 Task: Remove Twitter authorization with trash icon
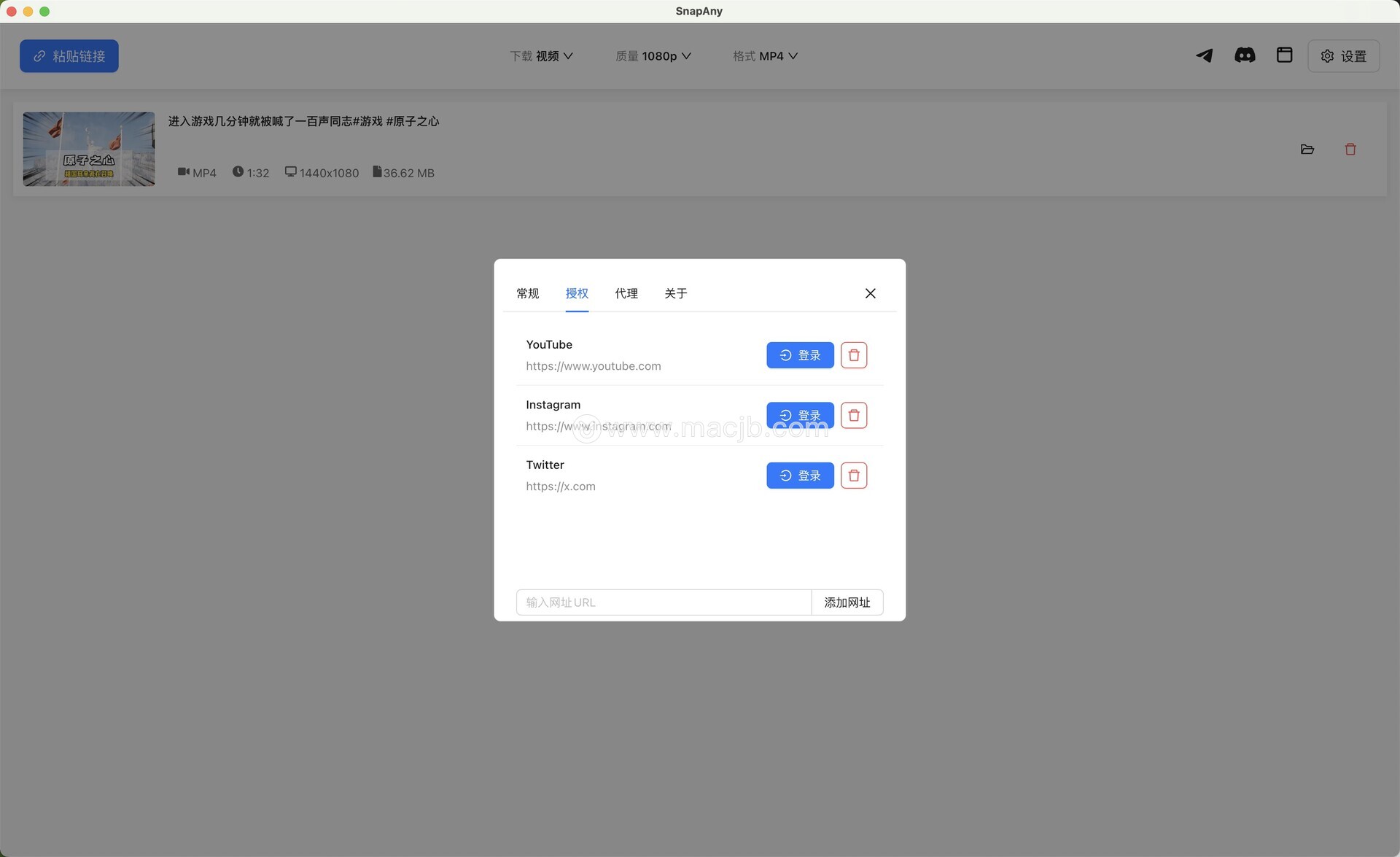click(x=854, y=476)
